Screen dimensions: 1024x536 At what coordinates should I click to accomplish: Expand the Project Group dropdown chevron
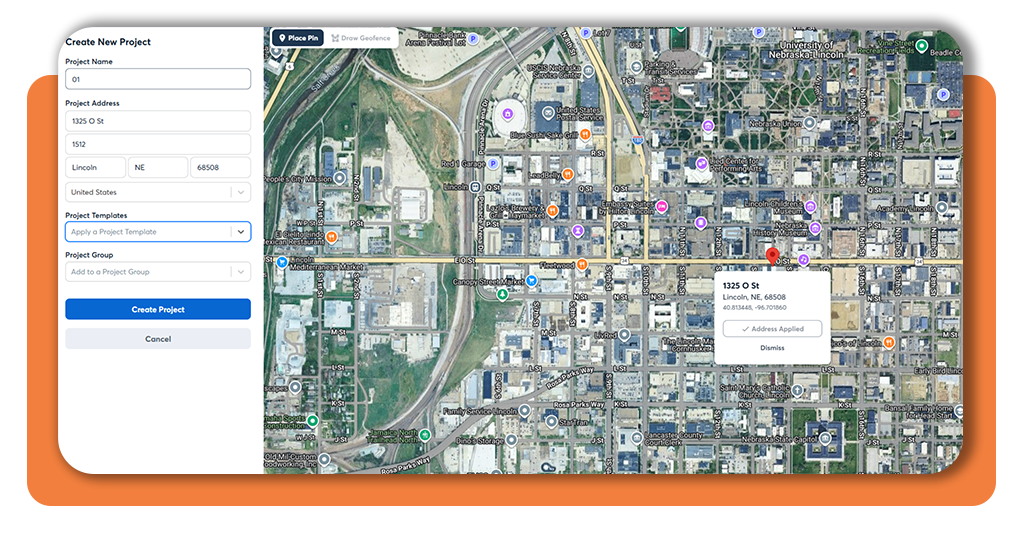point(241,272)
